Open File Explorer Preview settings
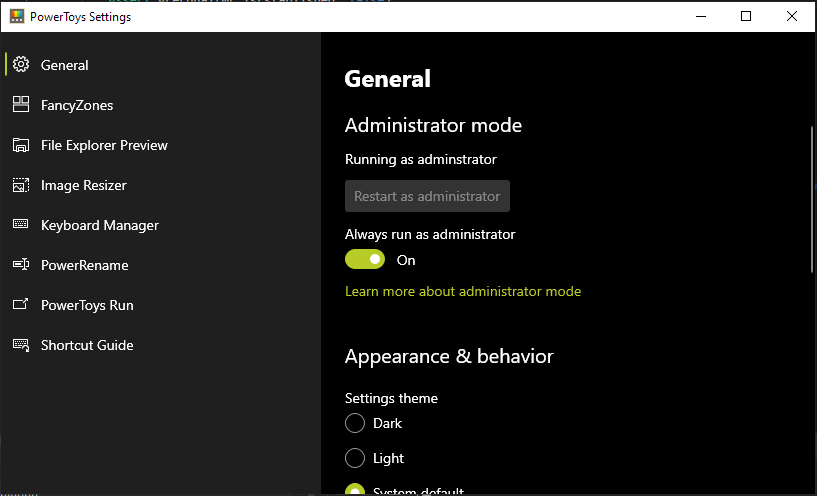 [160, 145]
